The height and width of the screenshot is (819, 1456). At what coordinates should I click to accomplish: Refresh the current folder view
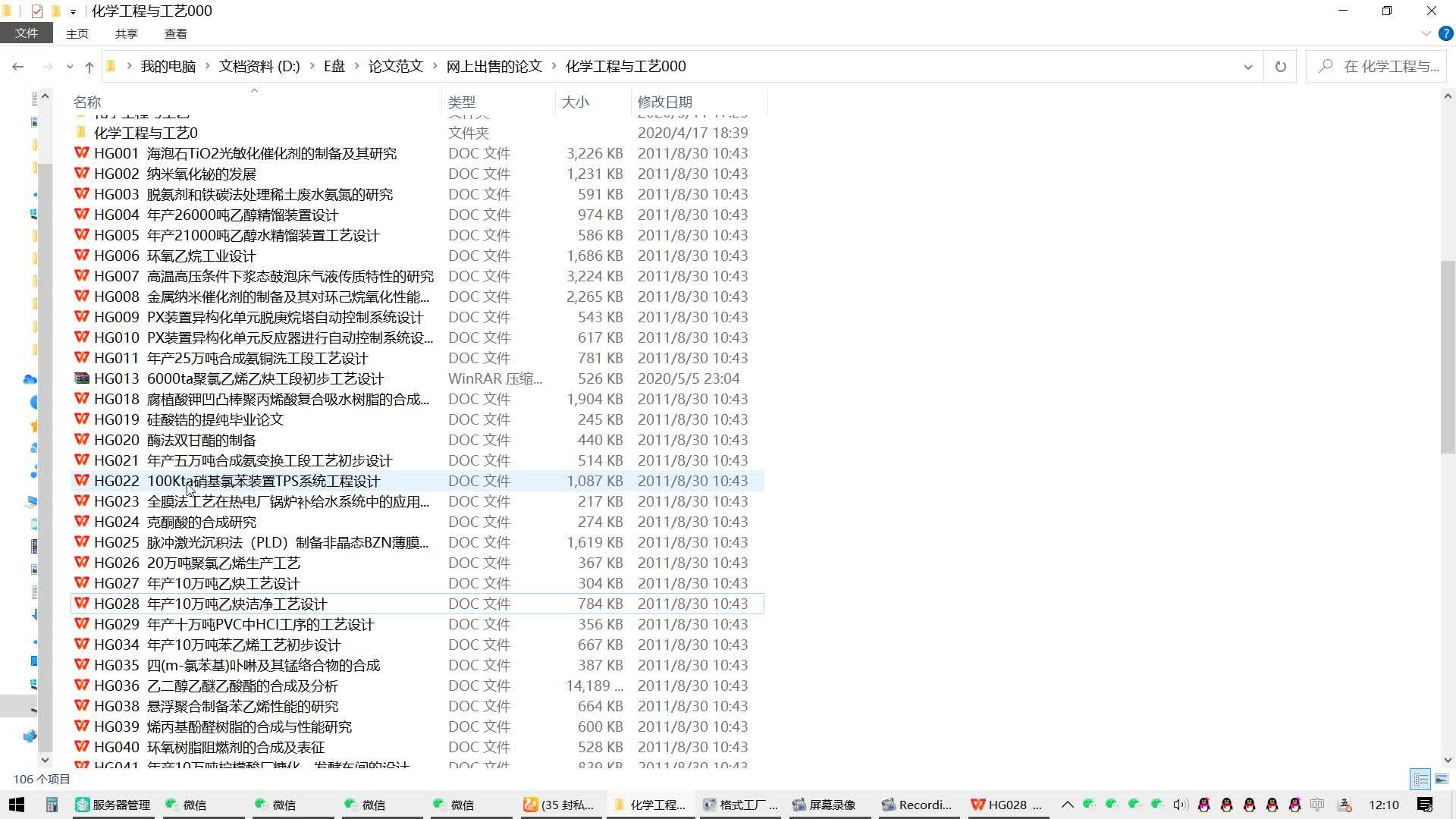1280,67
